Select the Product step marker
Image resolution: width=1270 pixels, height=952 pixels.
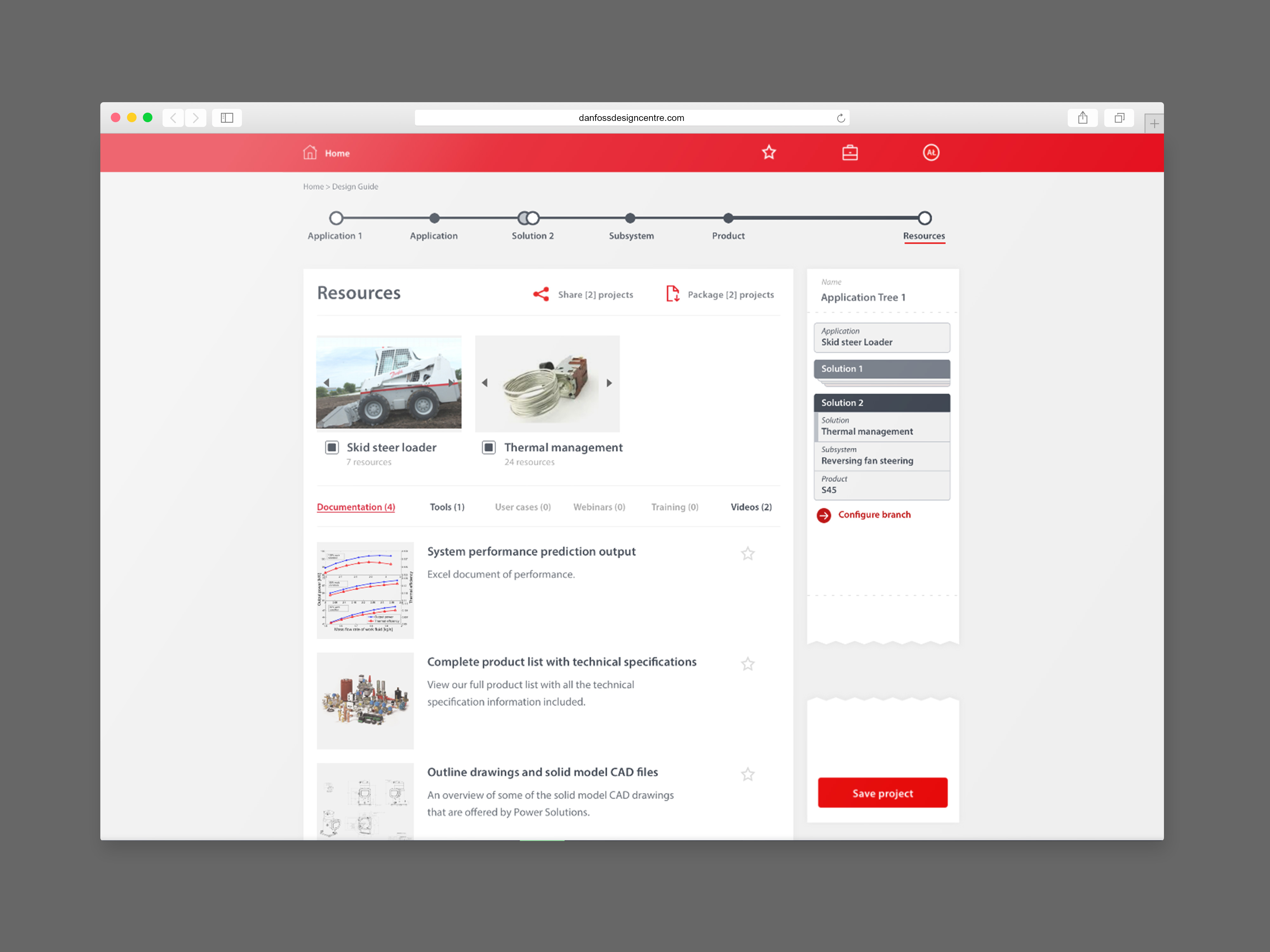(x=728, y=218)
